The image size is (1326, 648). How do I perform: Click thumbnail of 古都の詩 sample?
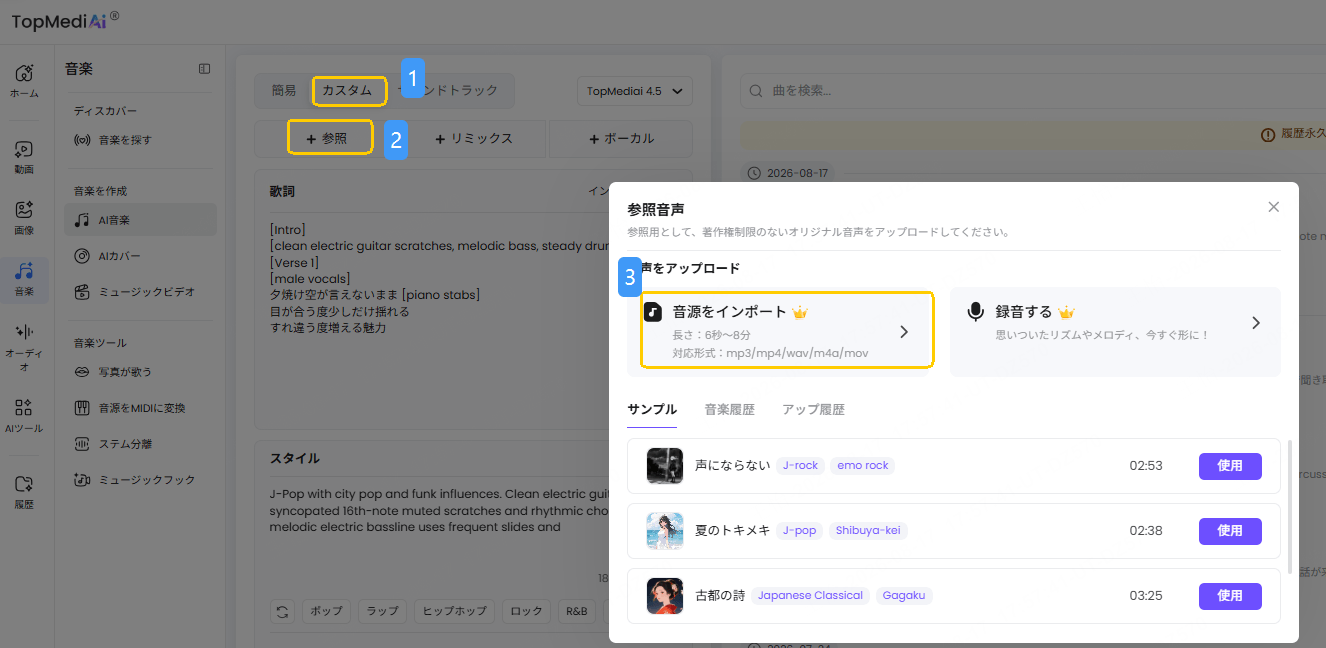click(x=665, y=596)
